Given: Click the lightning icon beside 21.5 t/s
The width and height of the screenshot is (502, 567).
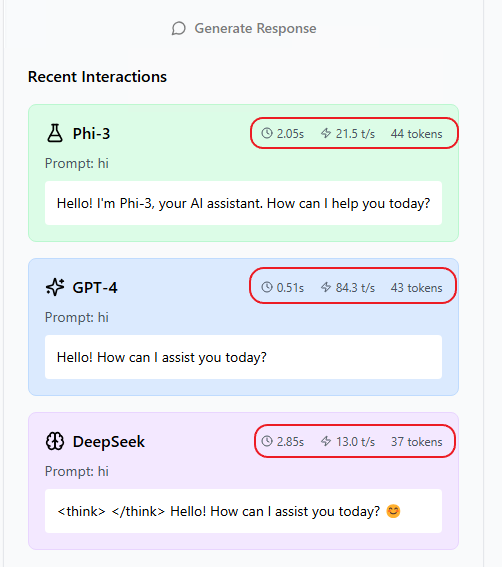Looking at the screenshot, I should tap(326, 133).
